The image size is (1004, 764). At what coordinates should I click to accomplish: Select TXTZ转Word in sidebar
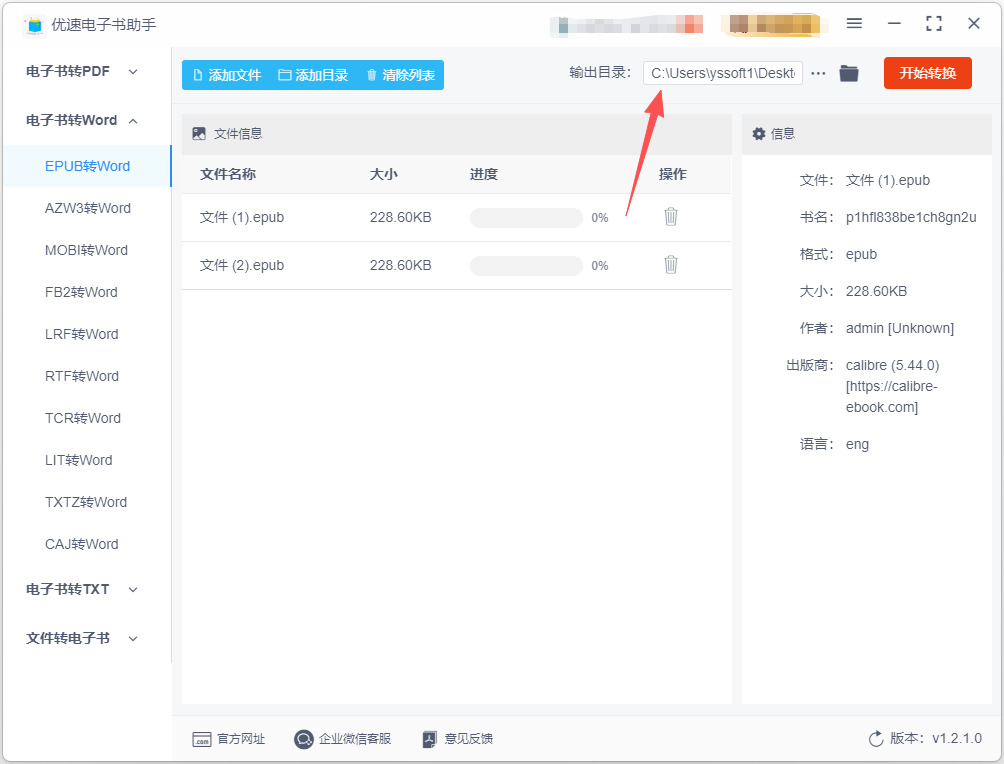click(86, 502)
